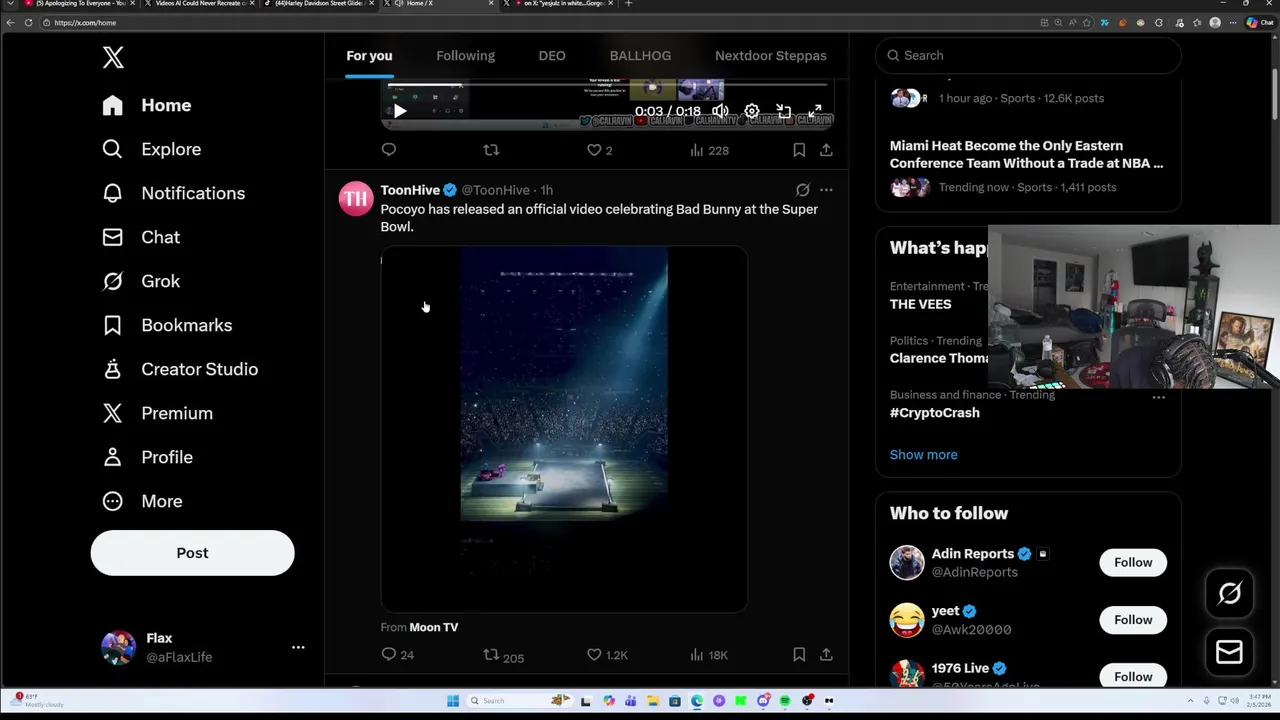
Task: Open ToonHive profile avatar
Action: point(356,199)
